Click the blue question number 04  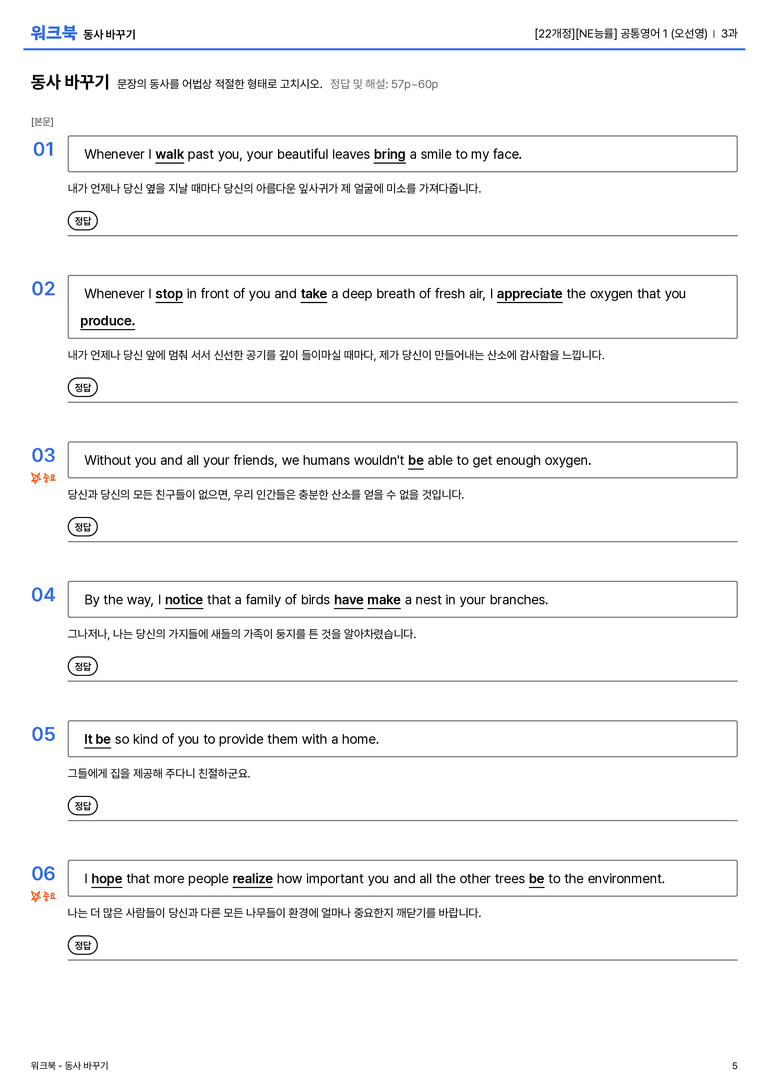pyautogui.click(x=43, y=595)
